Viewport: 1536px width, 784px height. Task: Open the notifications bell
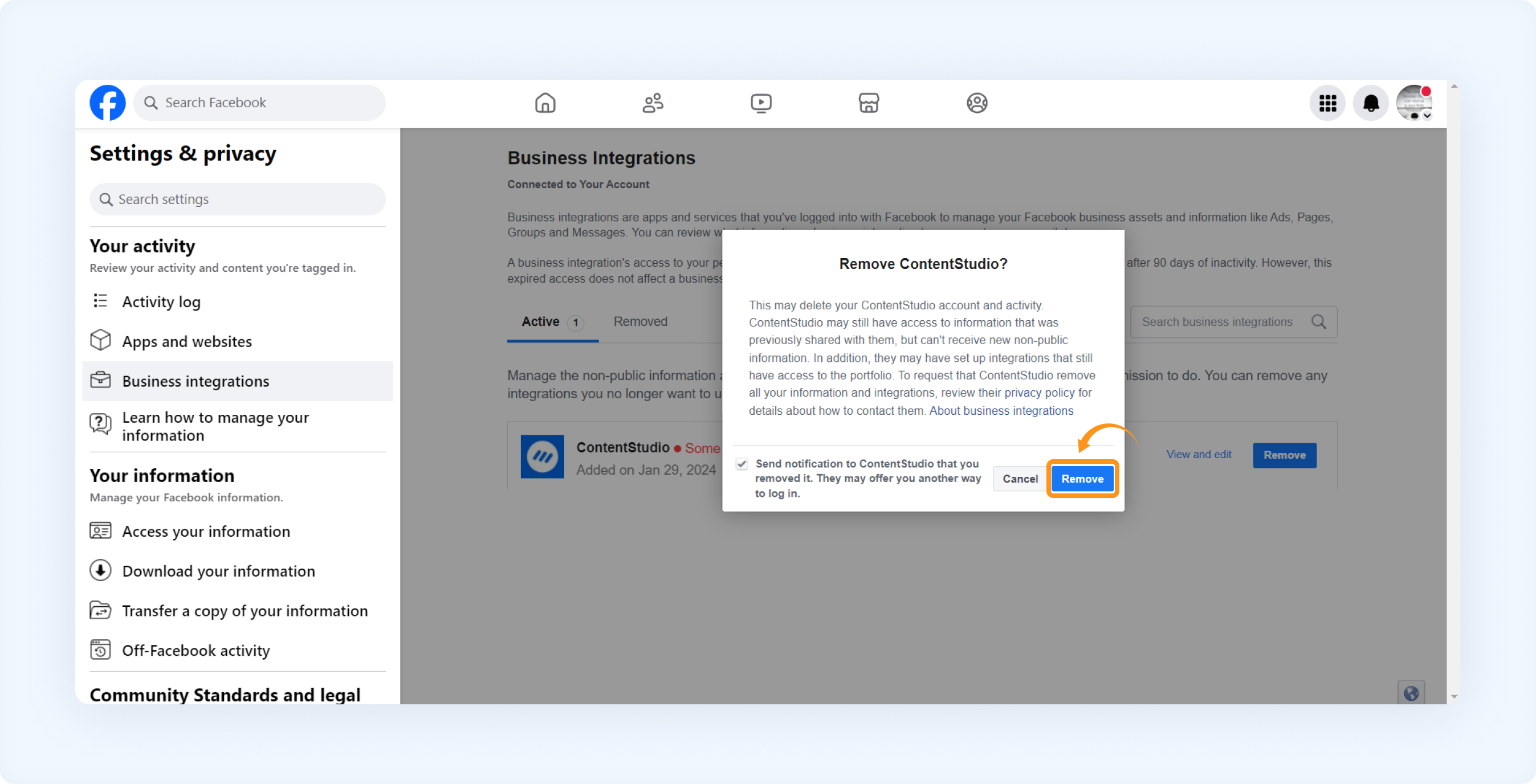point(1371,103)
